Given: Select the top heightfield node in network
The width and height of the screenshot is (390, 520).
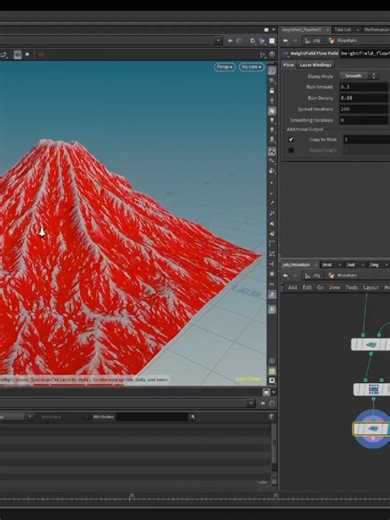Looking at the screenshot, I should [x=370, y=344].
